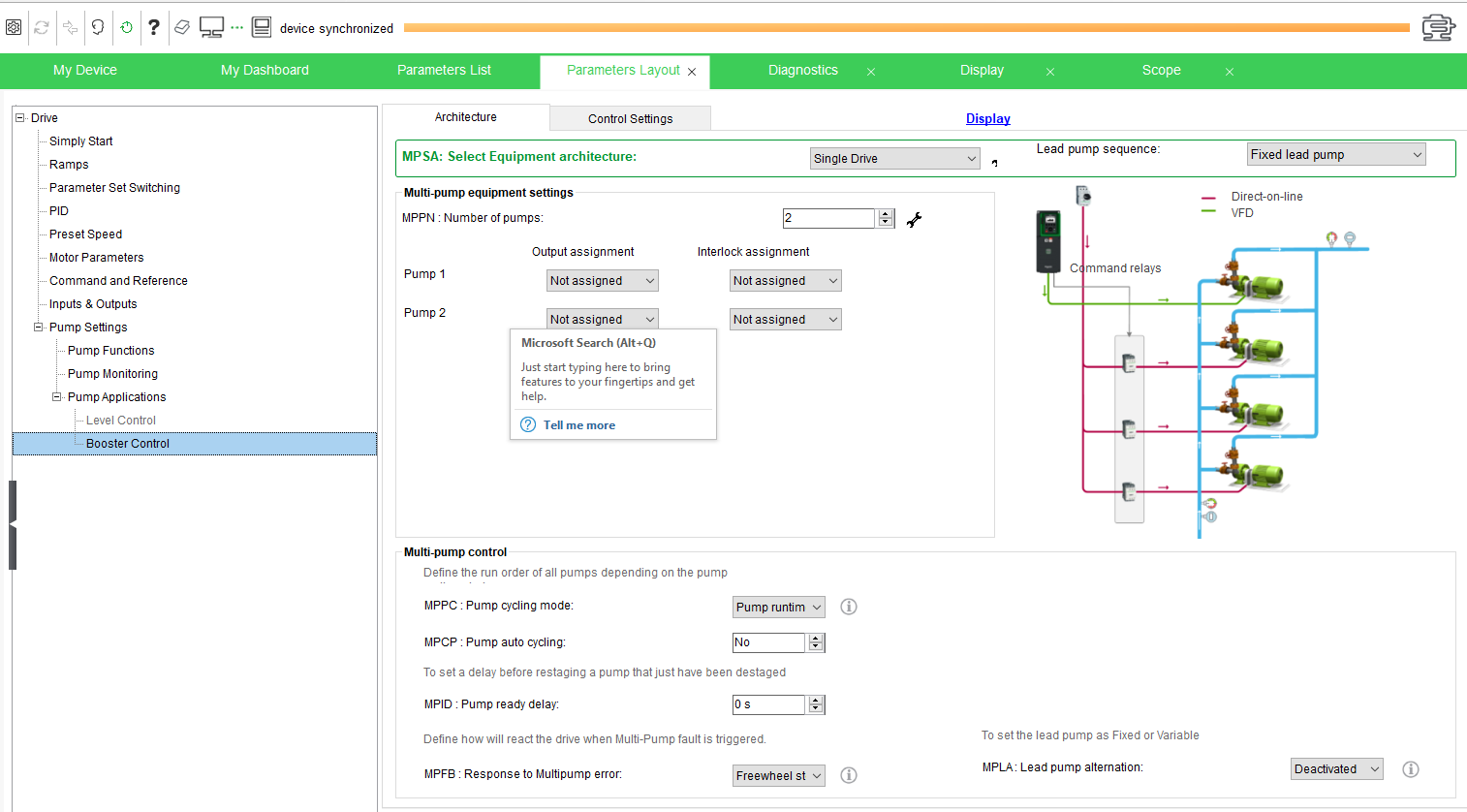The height and width of the screenshot is (812, 1467).
Task: Click the computer monitor connection icon
Action: [211, 27]
